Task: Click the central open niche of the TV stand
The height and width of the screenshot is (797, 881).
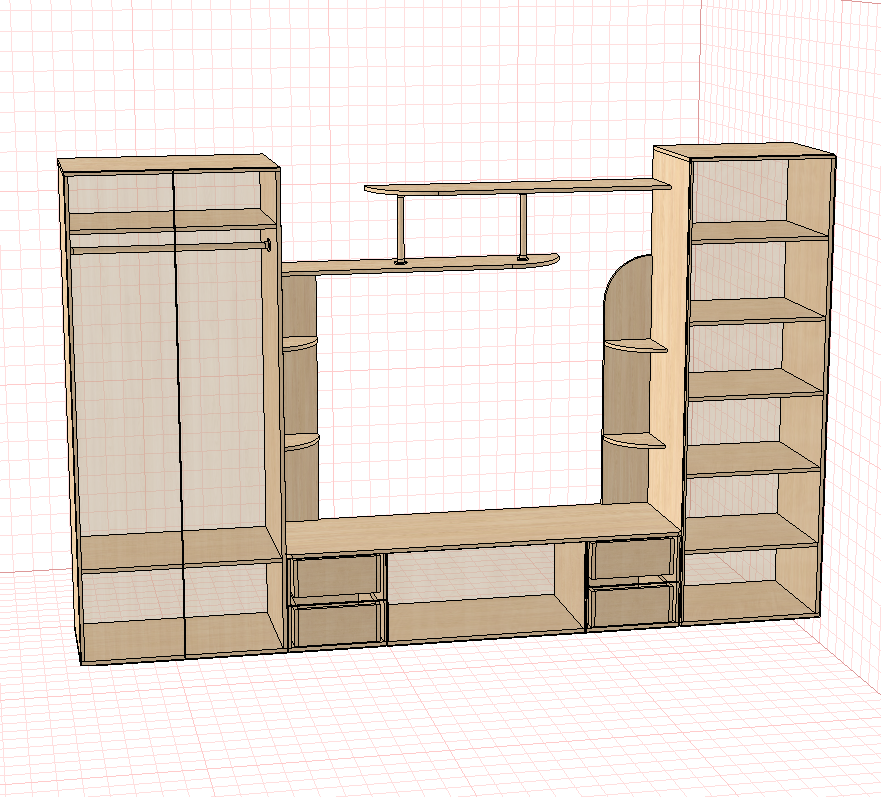Action: pos(486,593)
